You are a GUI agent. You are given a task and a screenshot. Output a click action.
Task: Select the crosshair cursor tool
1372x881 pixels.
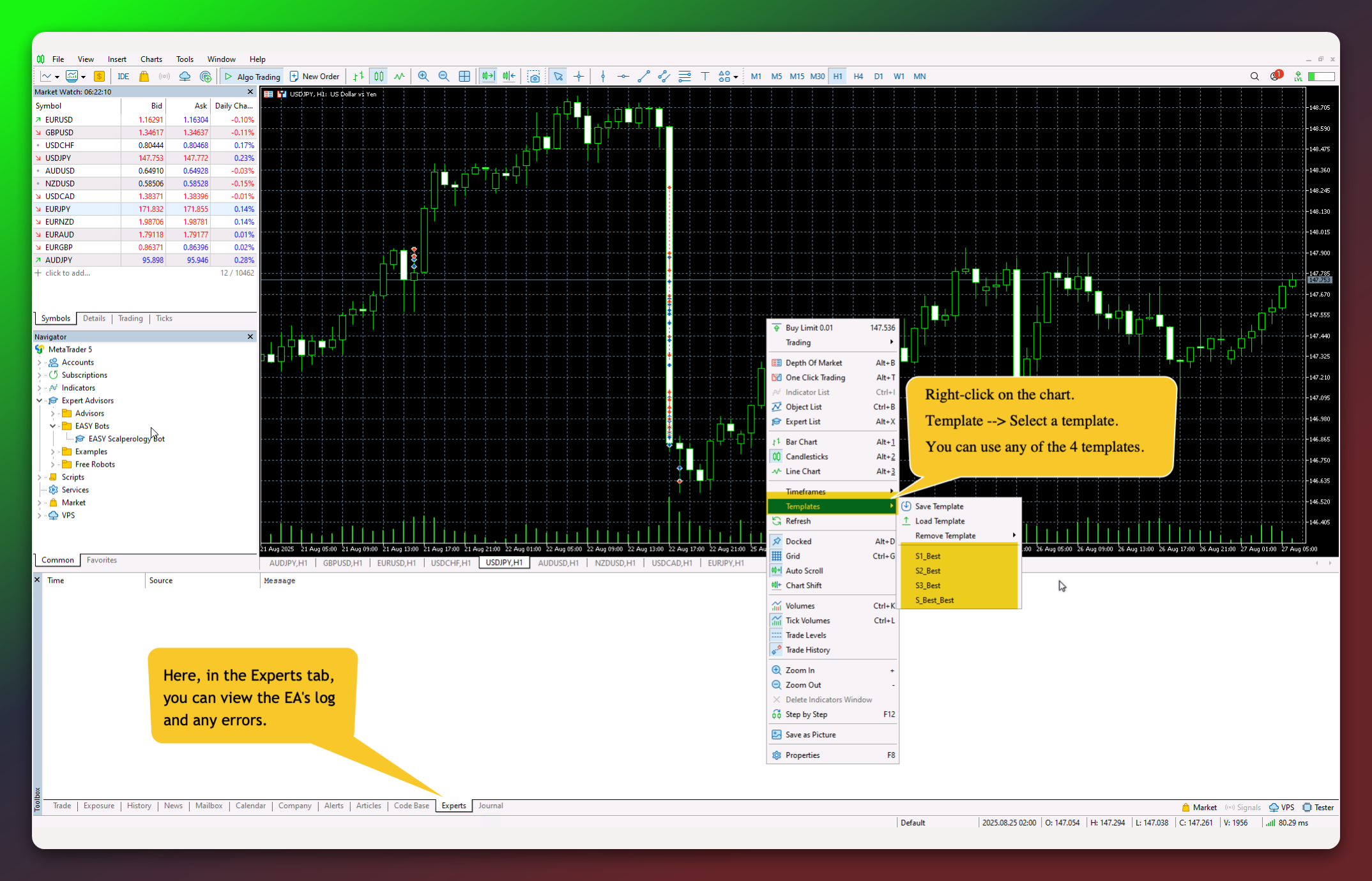pos(579,77)
